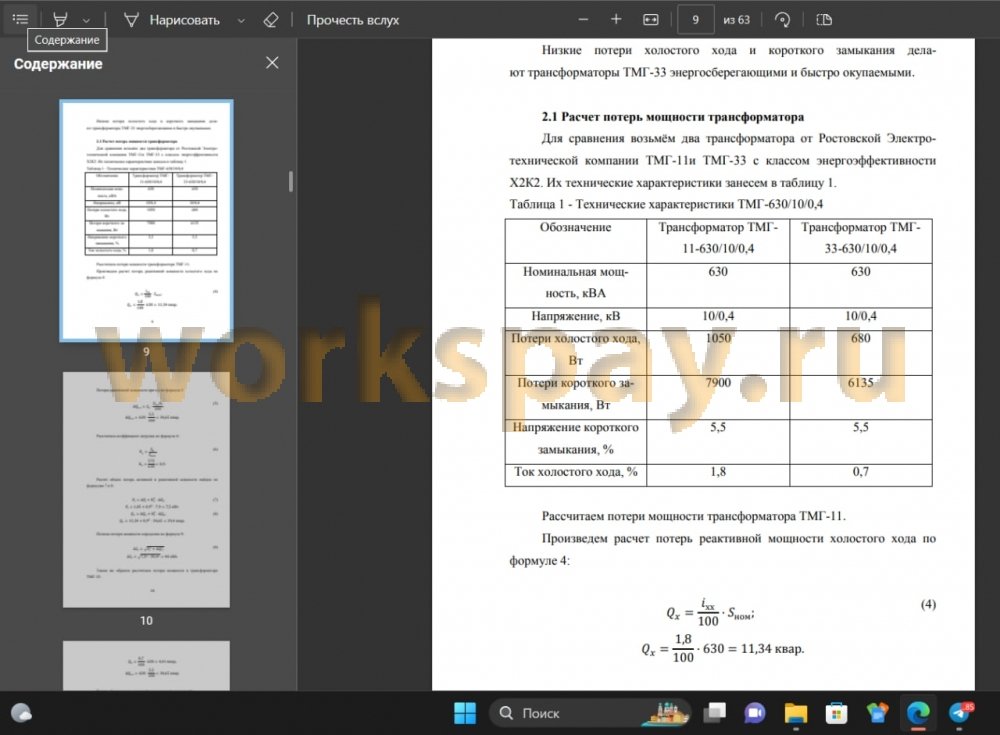
Task: Close the Содержание side panel
Action: coord(272,63)
